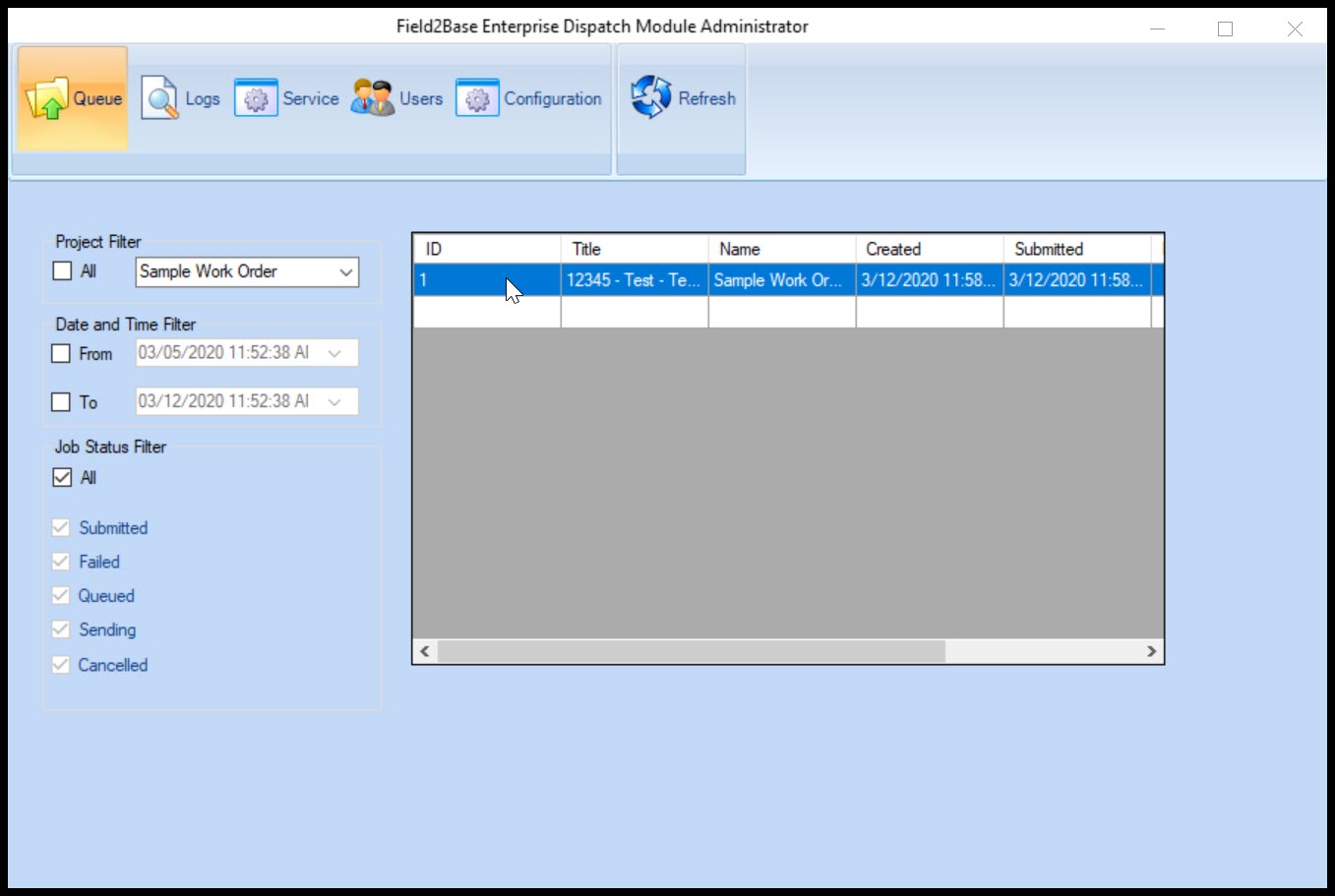Open the Sample Work Order project dropdown
The image size is (1335, 896).
point(247,271)
